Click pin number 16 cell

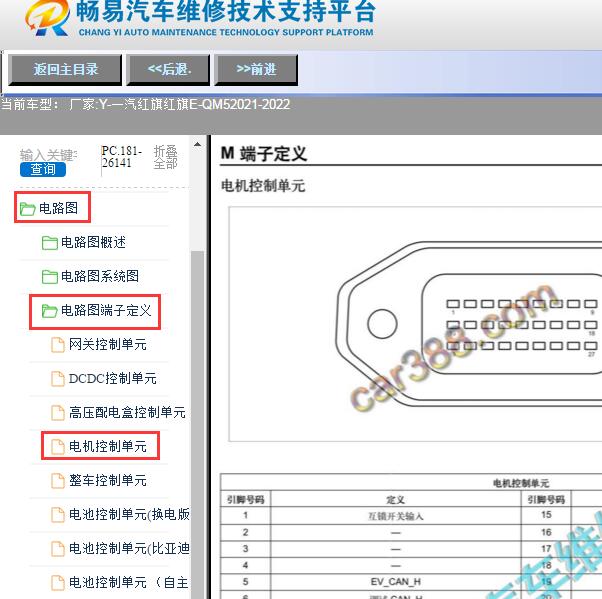(x=546, y=532)
